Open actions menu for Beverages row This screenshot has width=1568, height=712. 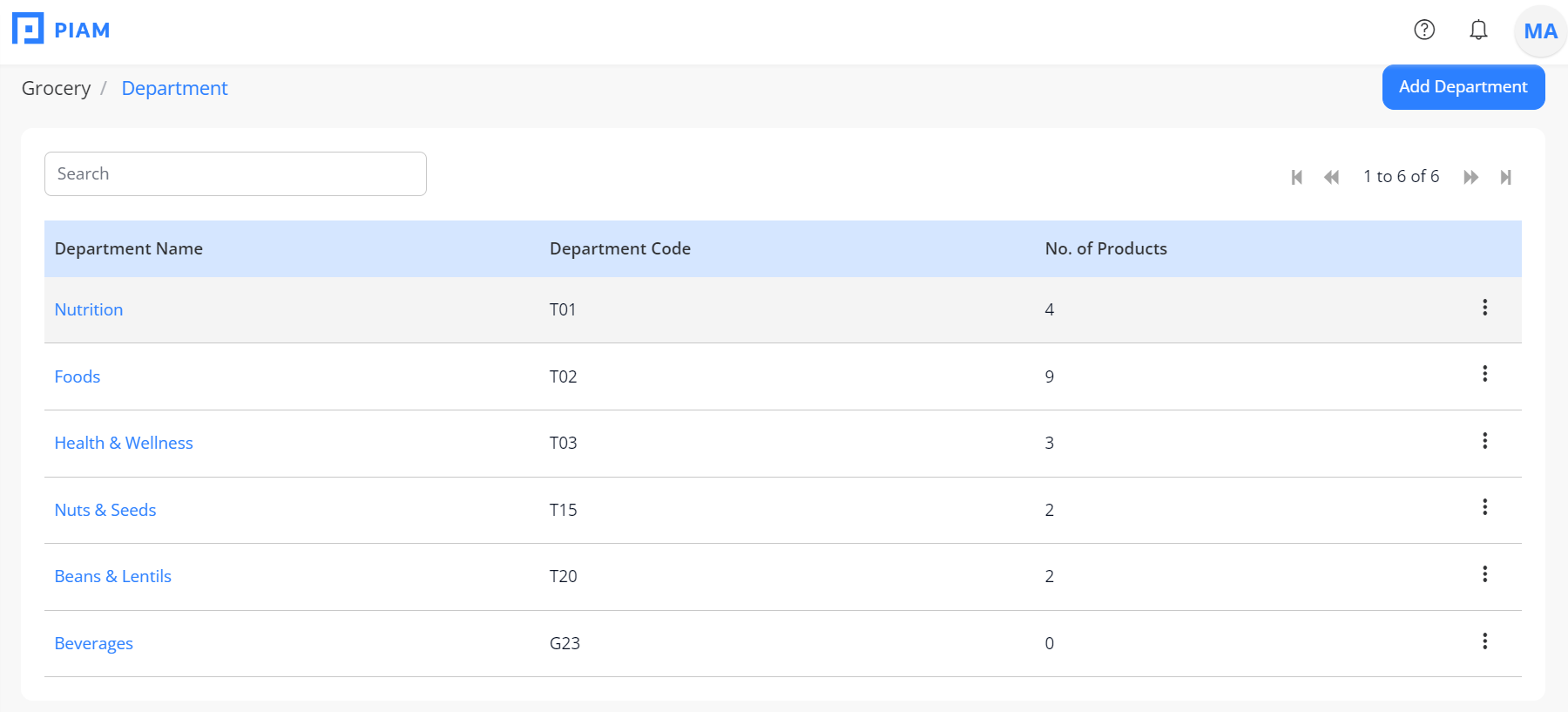coord(1485,641)
